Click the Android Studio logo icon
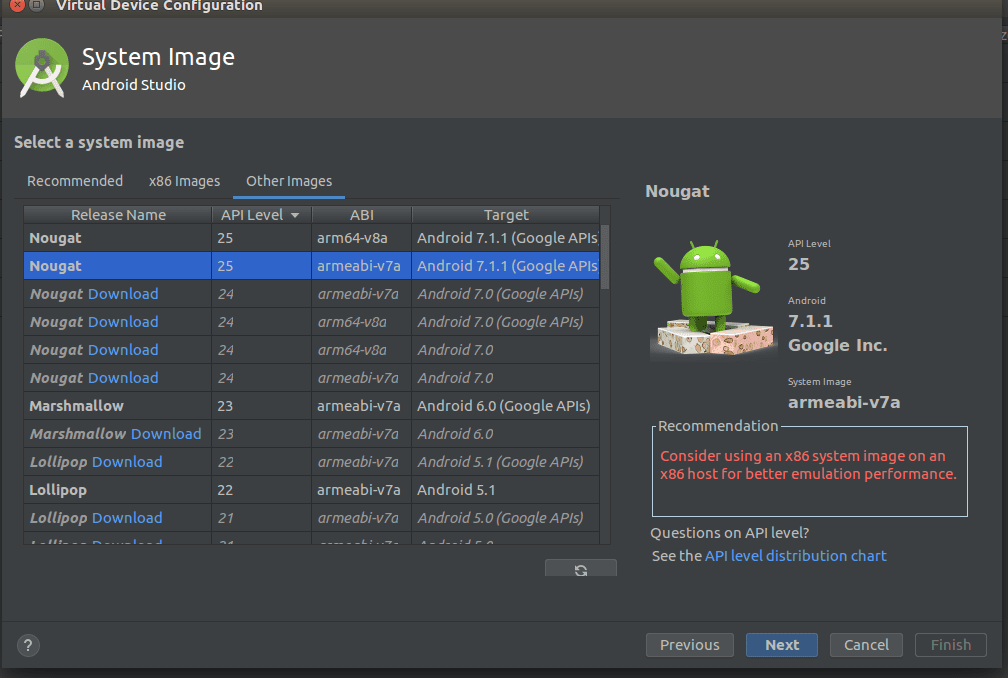1008x678 pixels. 42,68
